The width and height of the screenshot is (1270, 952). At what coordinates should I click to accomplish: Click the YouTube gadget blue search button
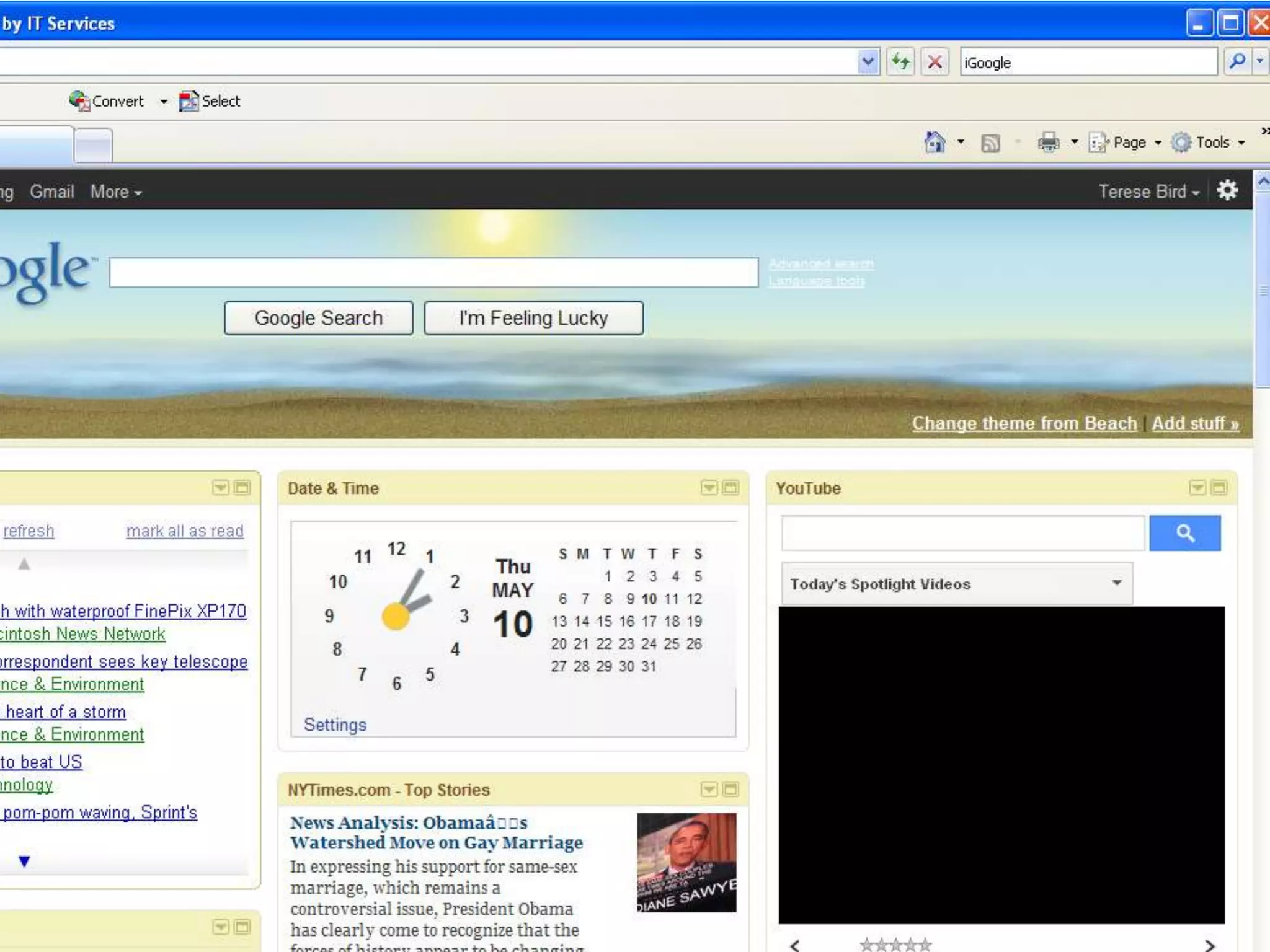tap(1184, 533)
